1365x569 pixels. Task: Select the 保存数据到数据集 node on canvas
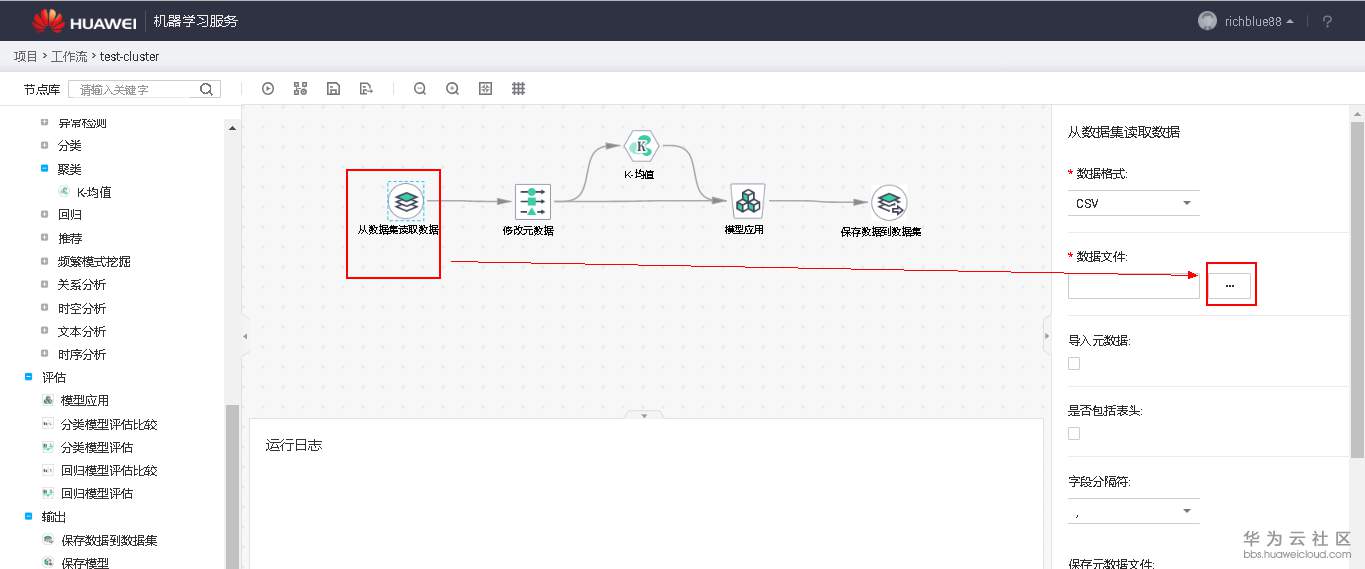pyautogui.click(x=888, y=202)
